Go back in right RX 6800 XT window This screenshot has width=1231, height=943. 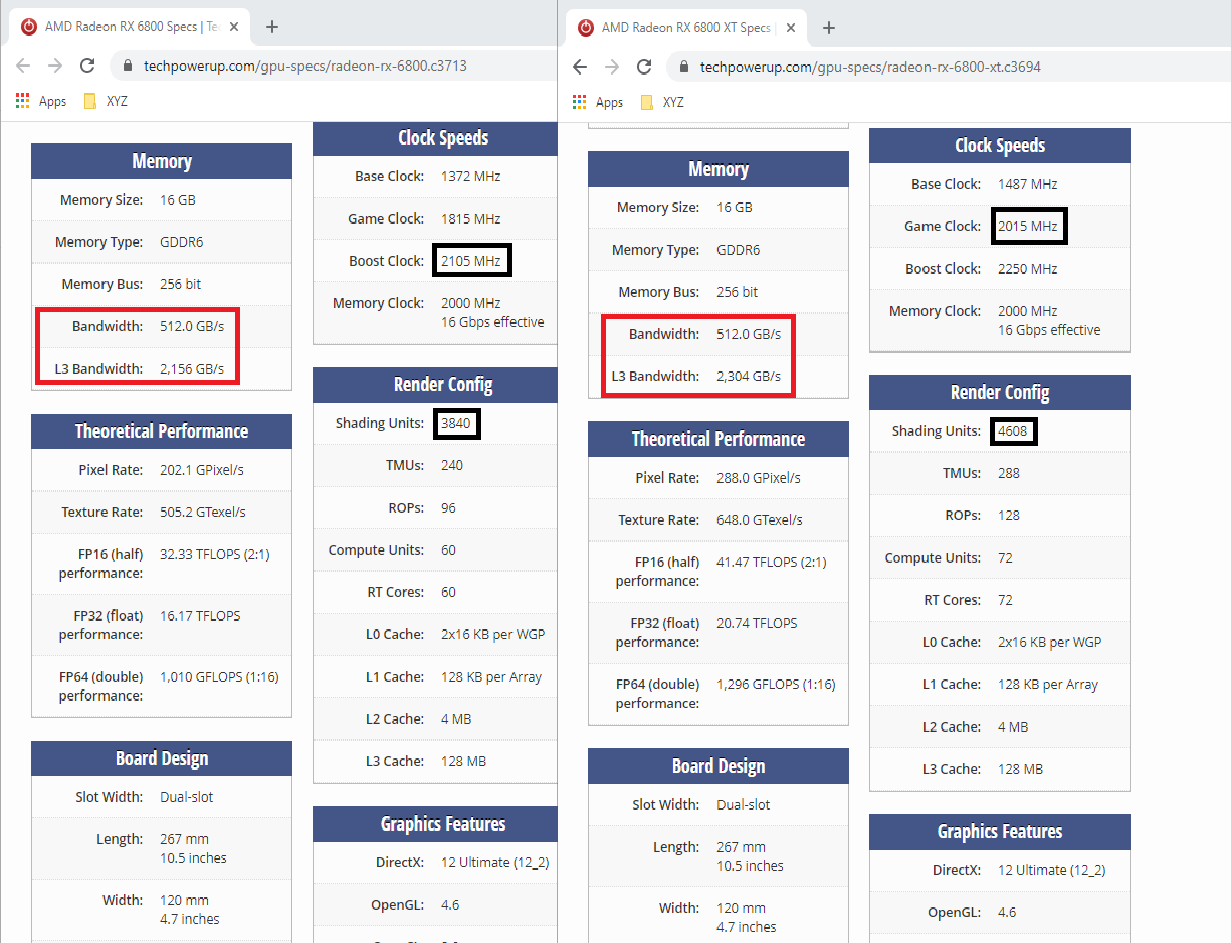(x=580, y=66)
